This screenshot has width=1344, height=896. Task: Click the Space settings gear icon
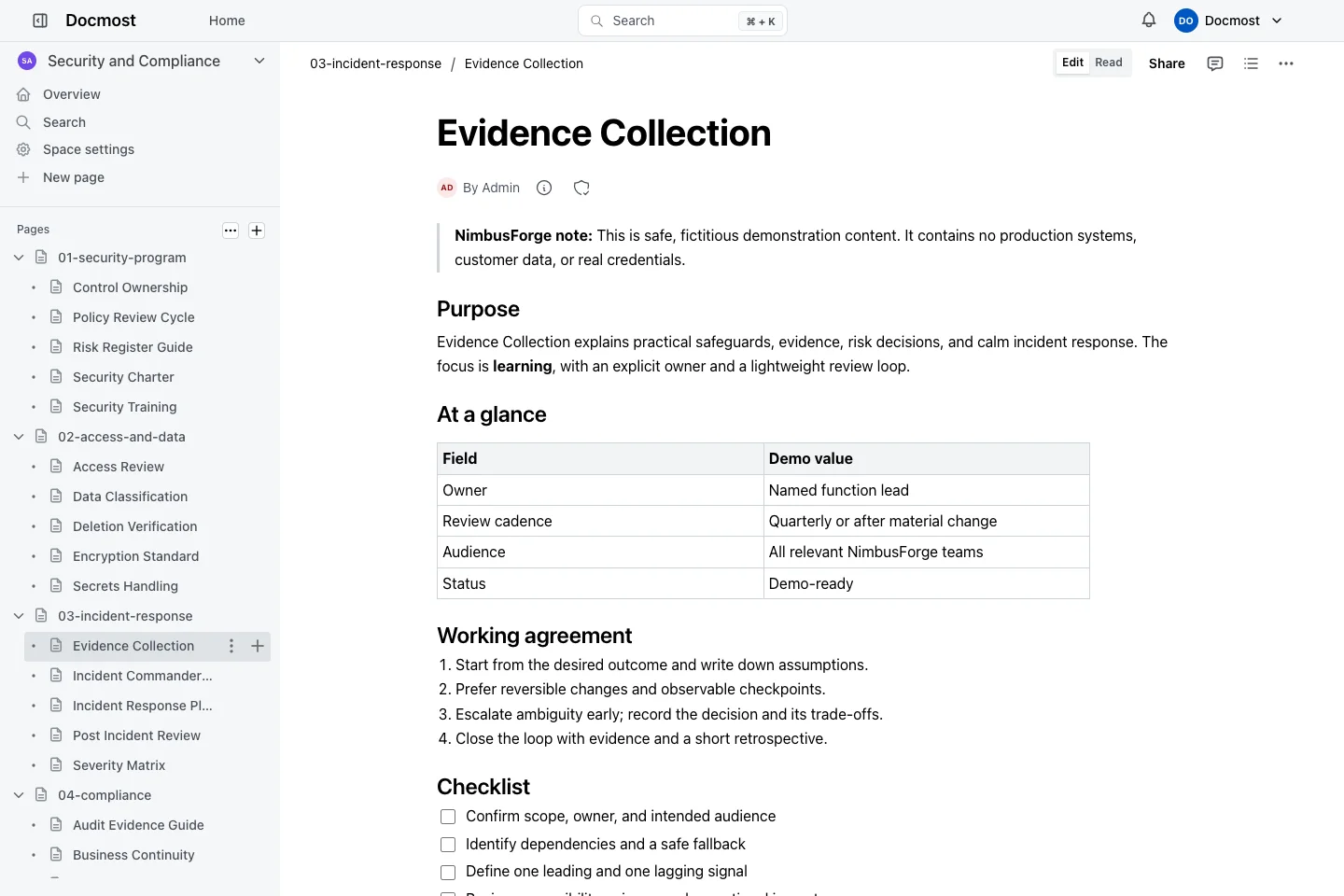tap(23, 149)
